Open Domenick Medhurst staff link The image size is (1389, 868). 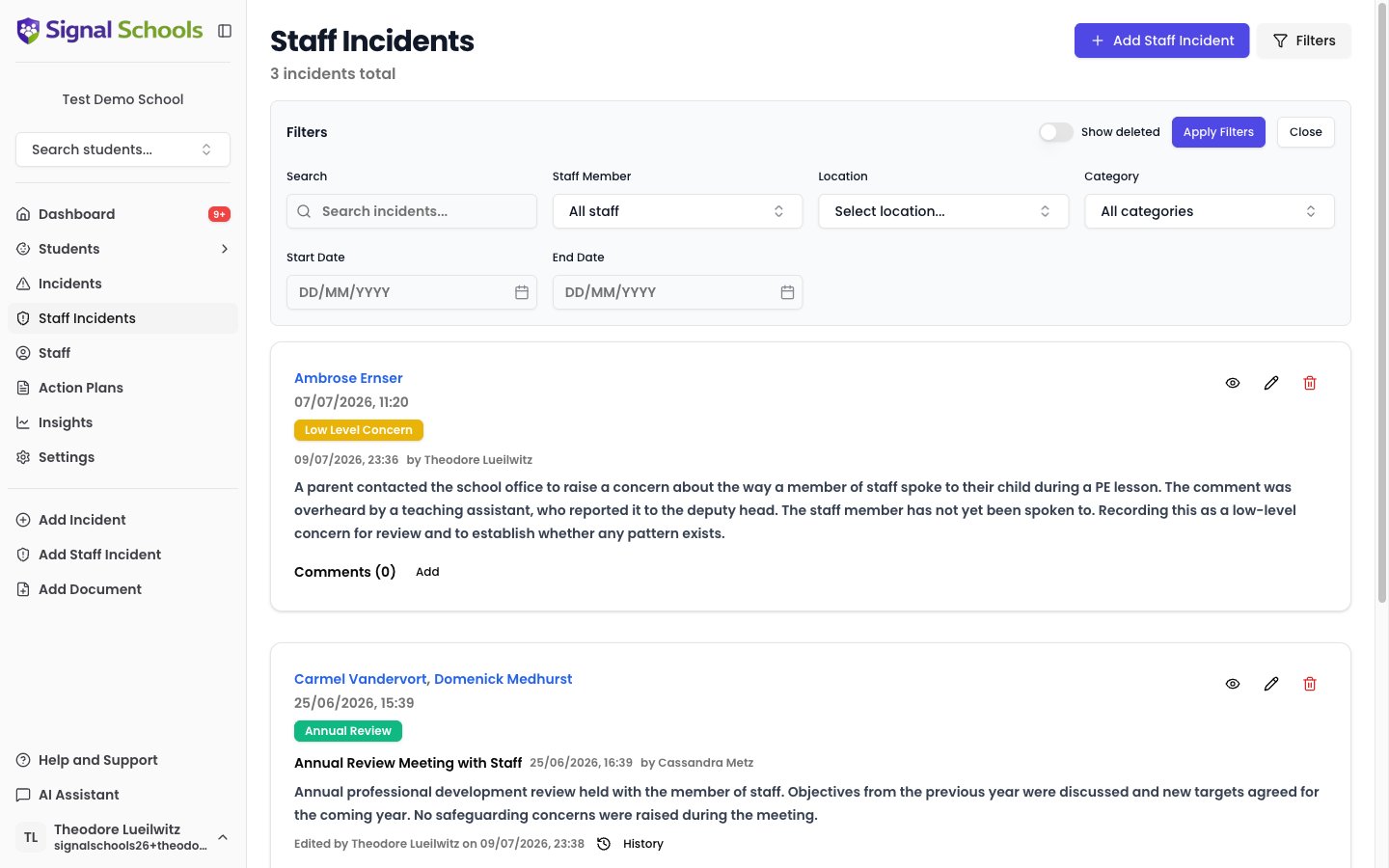(x=503, y=679)
